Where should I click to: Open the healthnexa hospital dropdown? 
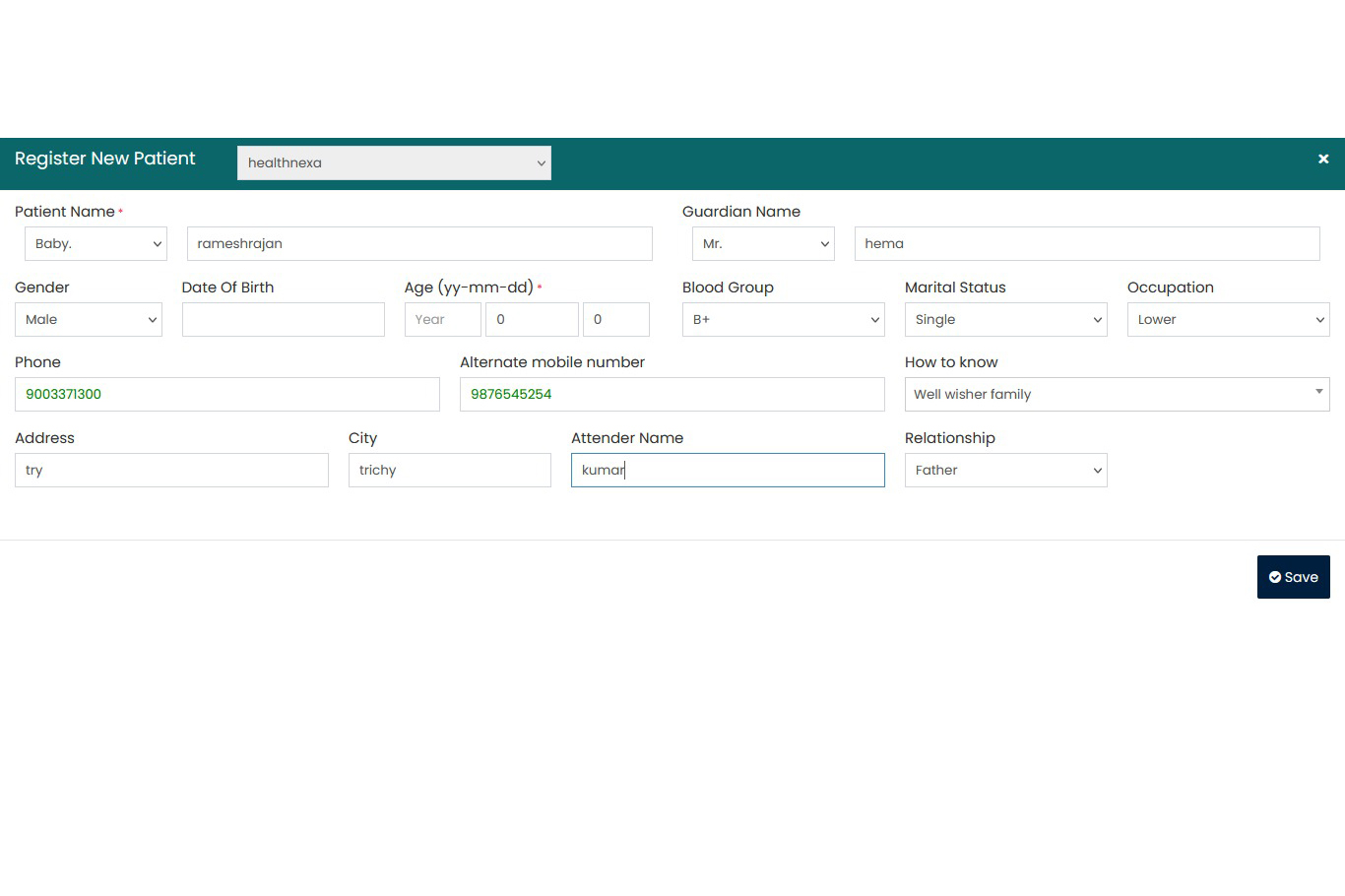[394, 163]
